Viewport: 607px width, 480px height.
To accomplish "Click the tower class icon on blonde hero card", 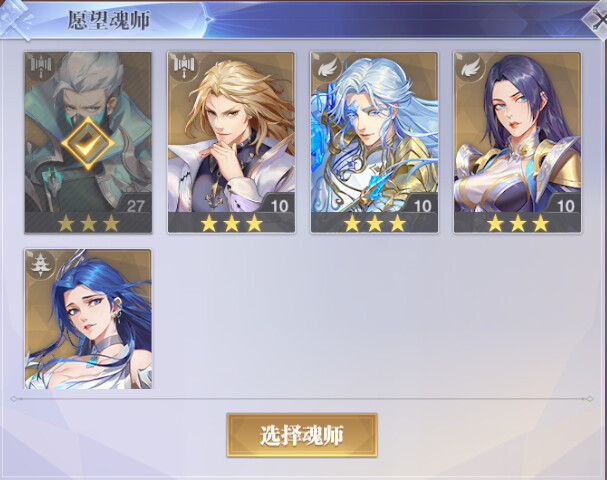I will (183, 65).
